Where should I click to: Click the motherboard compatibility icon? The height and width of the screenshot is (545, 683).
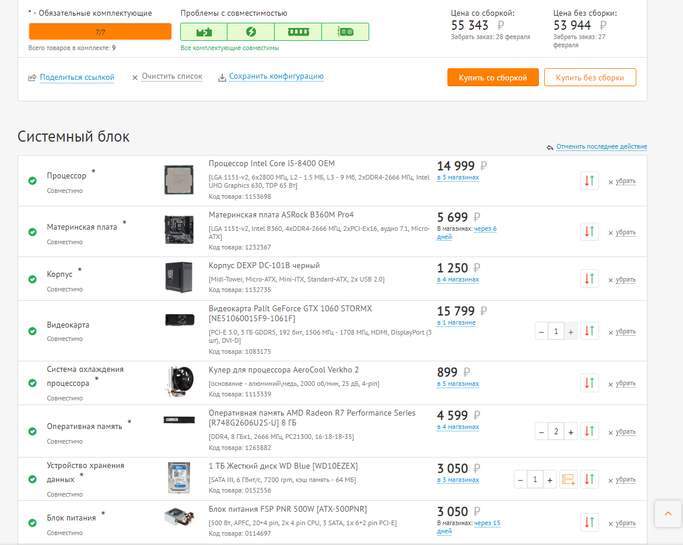point(204,32)
